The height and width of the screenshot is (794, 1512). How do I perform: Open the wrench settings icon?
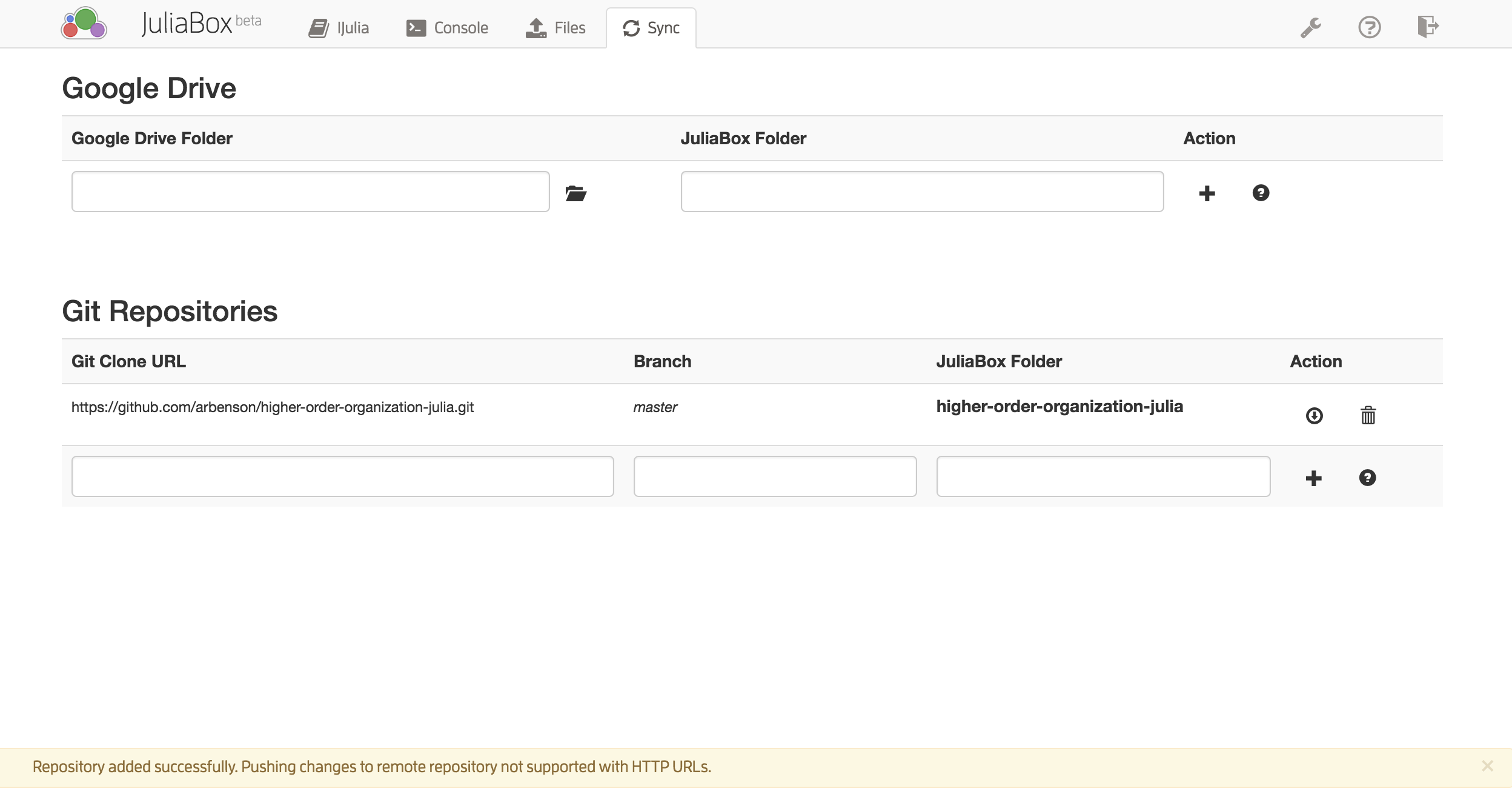click(1310, 27)
